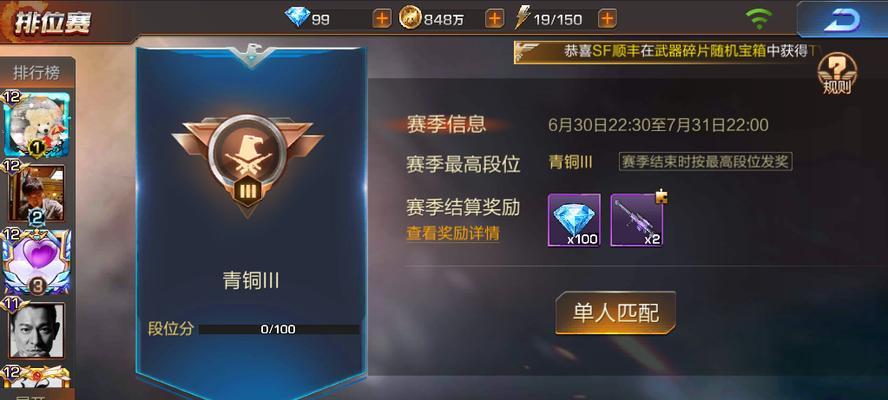Viewport: 888px width, 400px height.
Task: Tap the blue back arrow button
Action: click(x=842, y=20)
